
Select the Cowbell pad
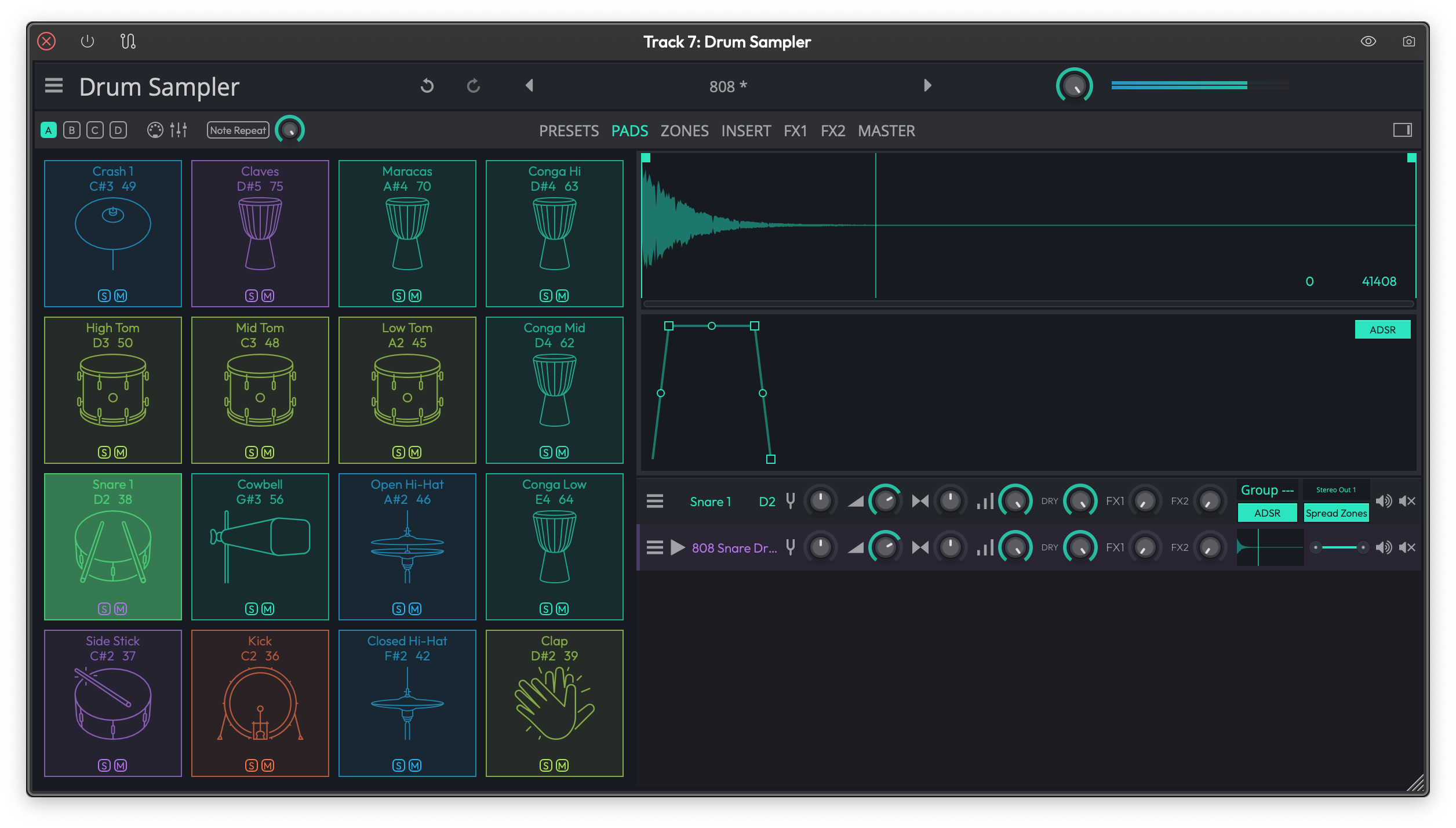tap(260, 546)
